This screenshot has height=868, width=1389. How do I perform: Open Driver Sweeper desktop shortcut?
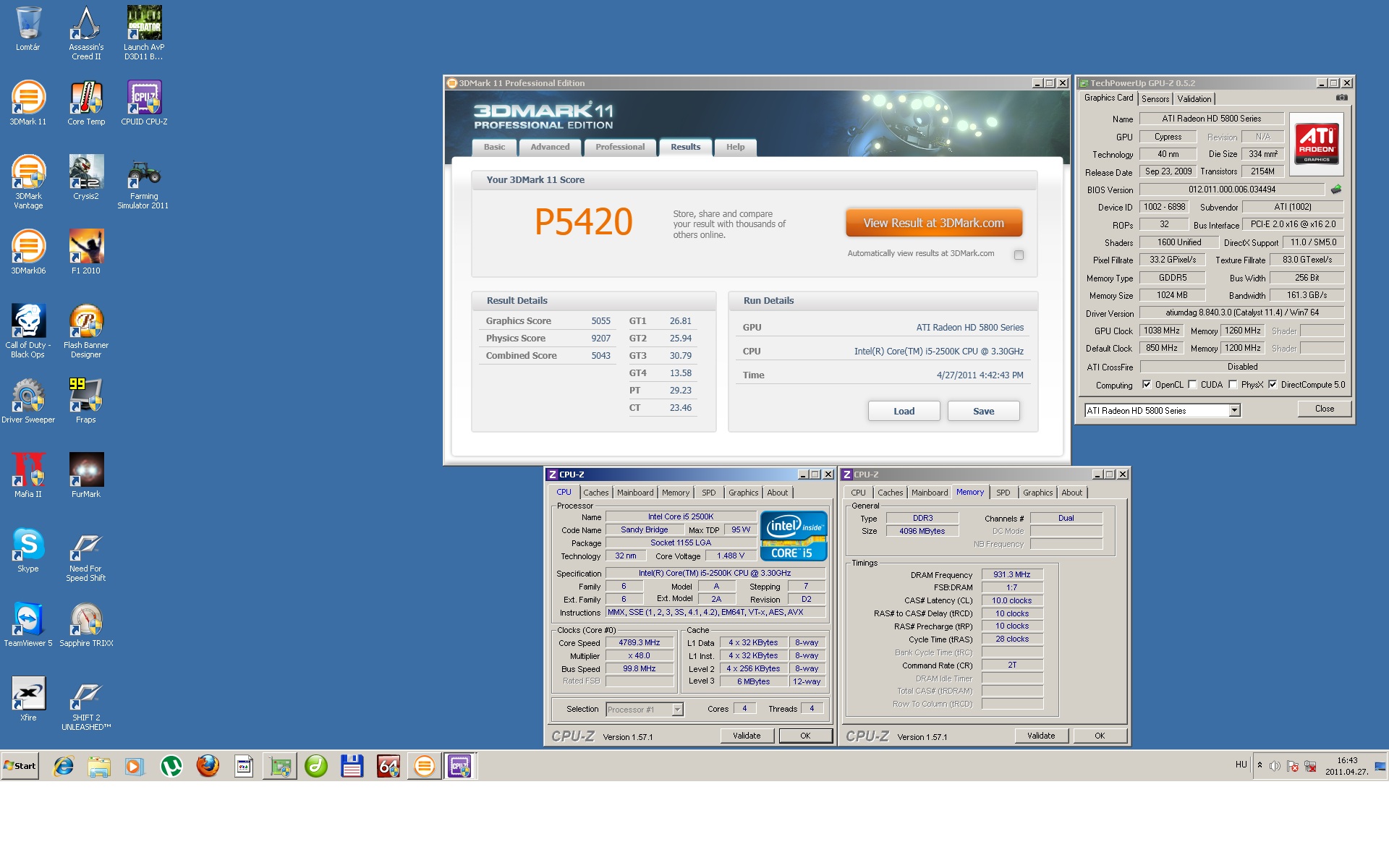[x=28, y=401]
